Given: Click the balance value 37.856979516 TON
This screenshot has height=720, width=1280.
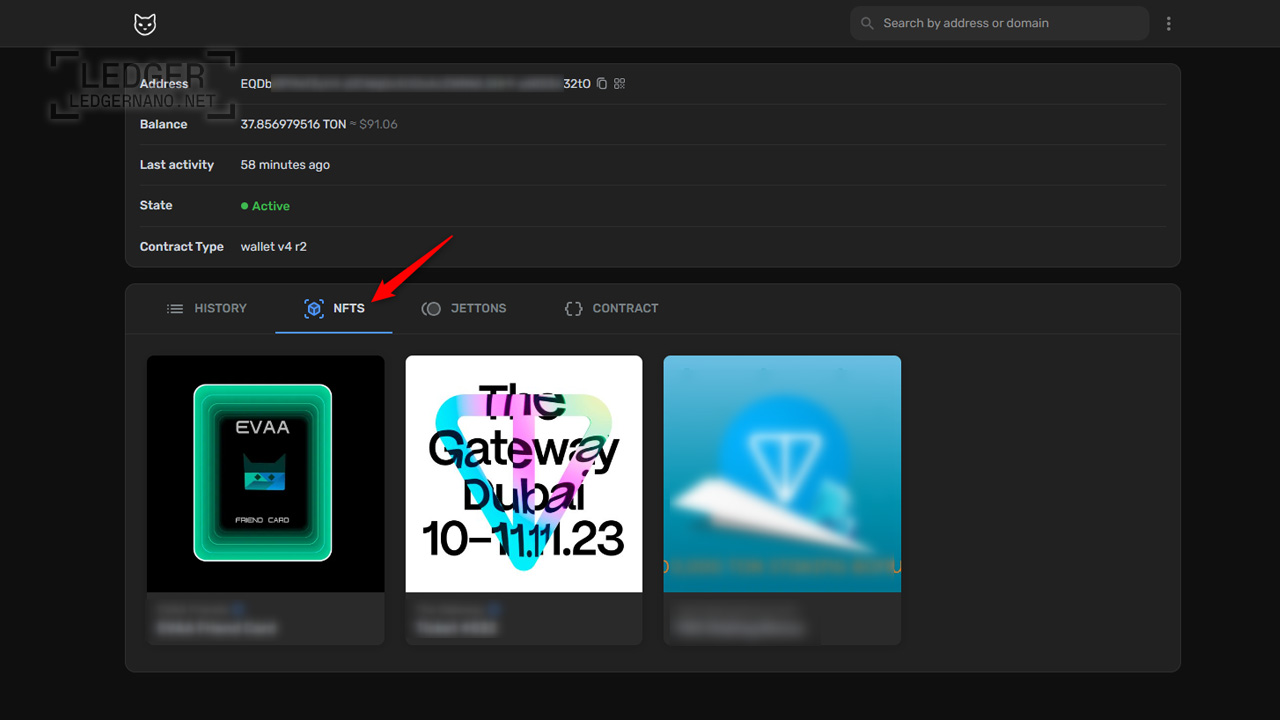Looking at the screenshot, I should 293,125.
